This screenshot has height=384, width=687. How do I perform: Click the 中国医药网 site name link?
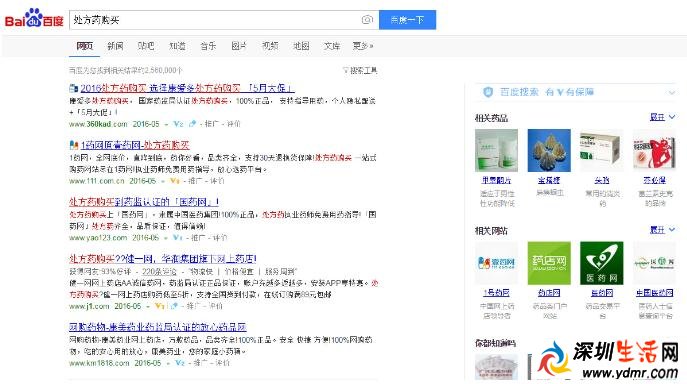coord(655,293)
